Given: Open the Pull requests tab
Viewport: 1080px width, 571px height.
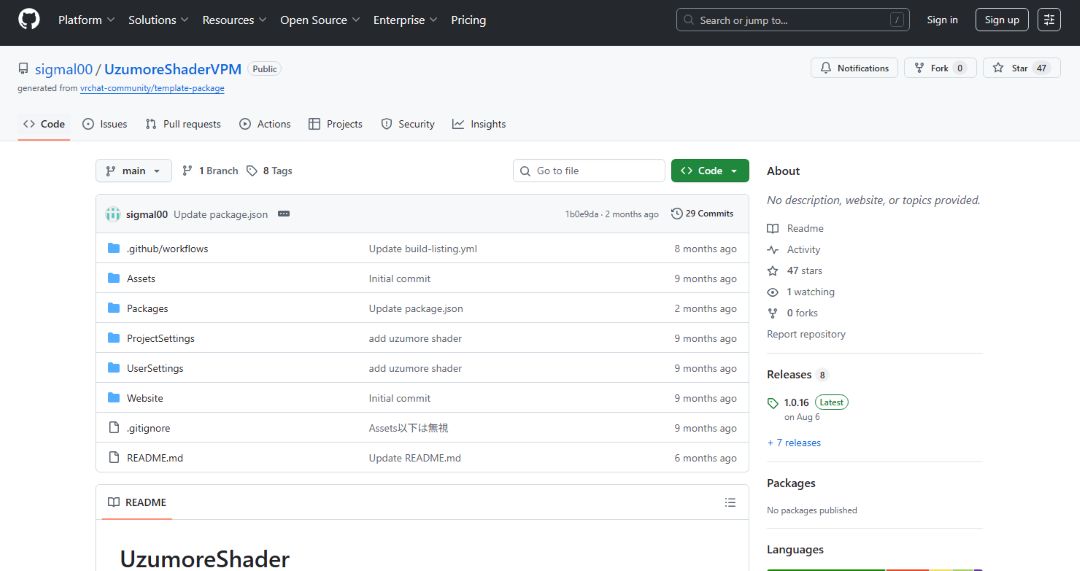Looking at the screenshot, I should coord(183,124).
